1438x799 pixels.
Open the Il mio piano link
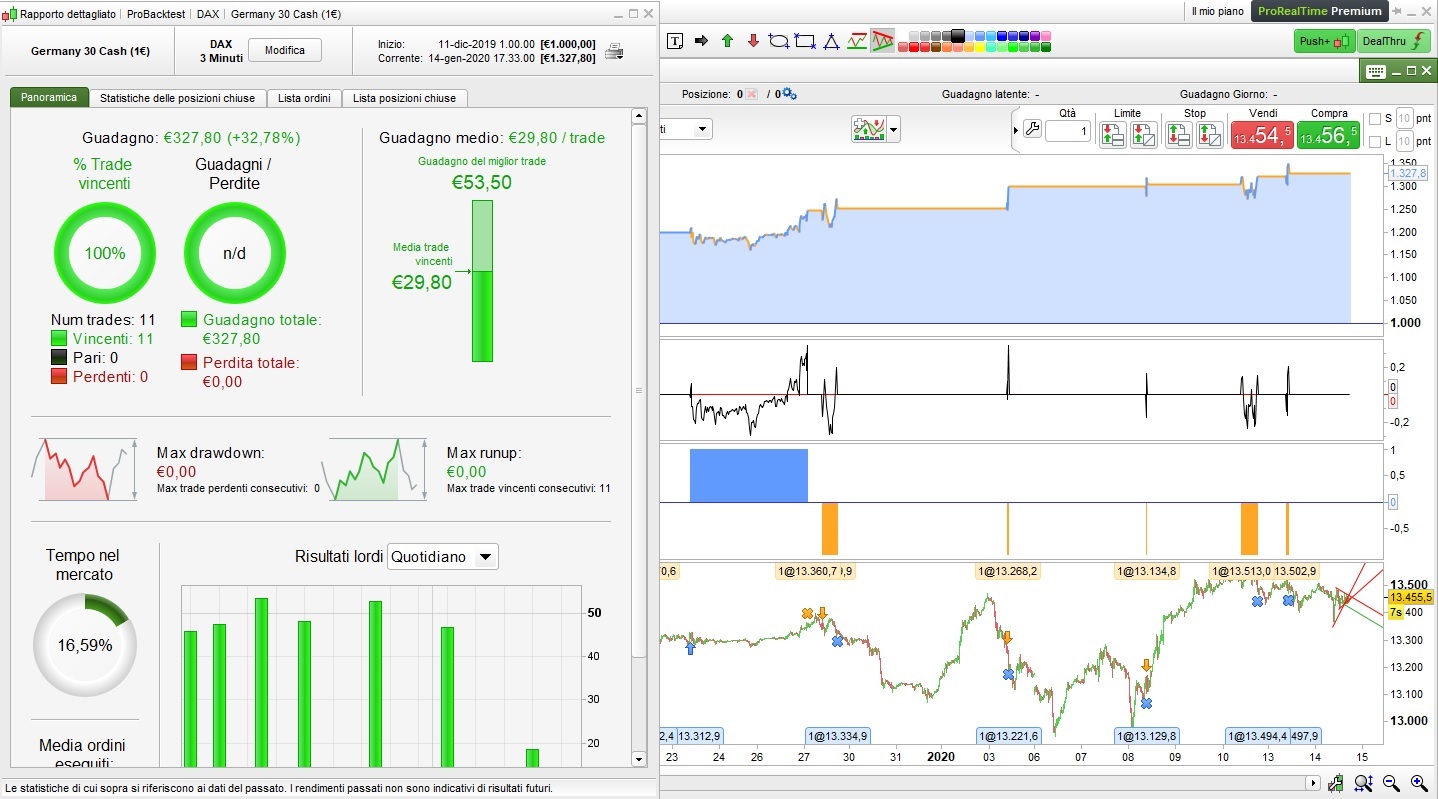tap(1217, 12)
